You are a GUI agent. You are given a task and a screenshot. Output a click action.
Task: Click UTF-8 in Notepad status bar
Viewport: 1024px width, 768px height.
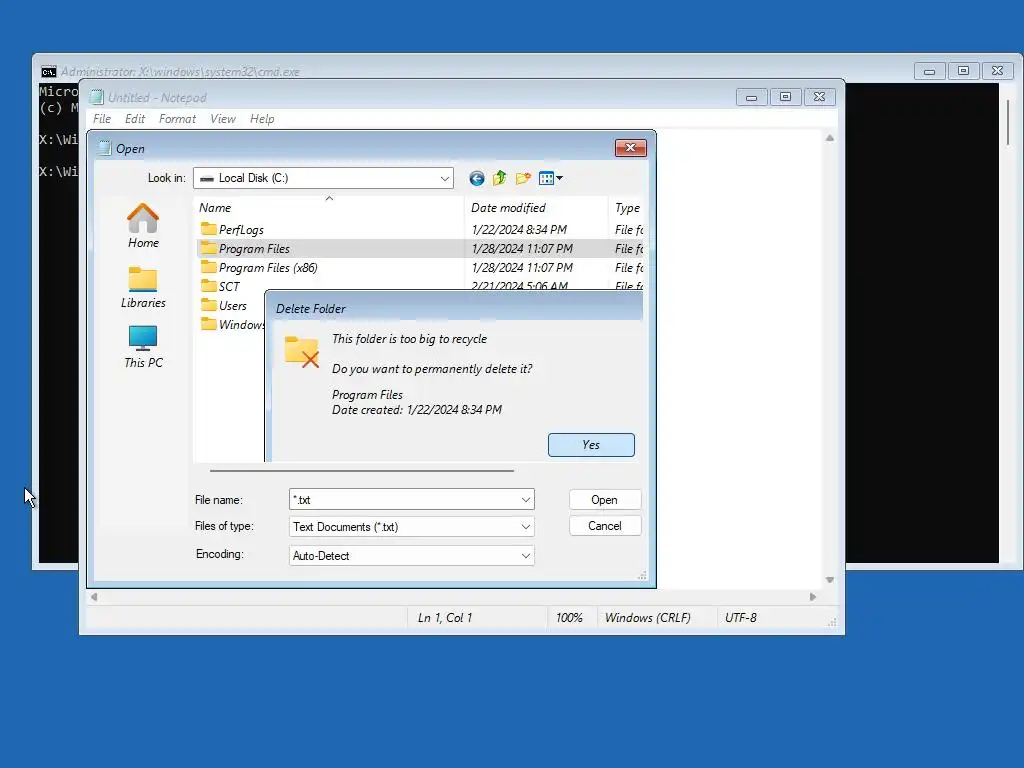741,618
